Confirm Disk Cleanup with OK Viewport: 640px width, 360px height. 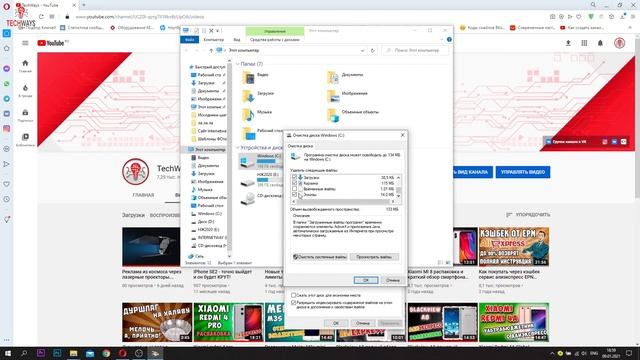tap(366, 280)
